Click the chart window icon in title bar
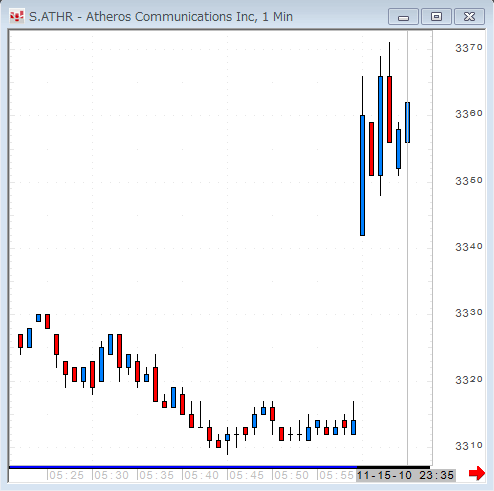494x491 pixels. click(17, 16)
